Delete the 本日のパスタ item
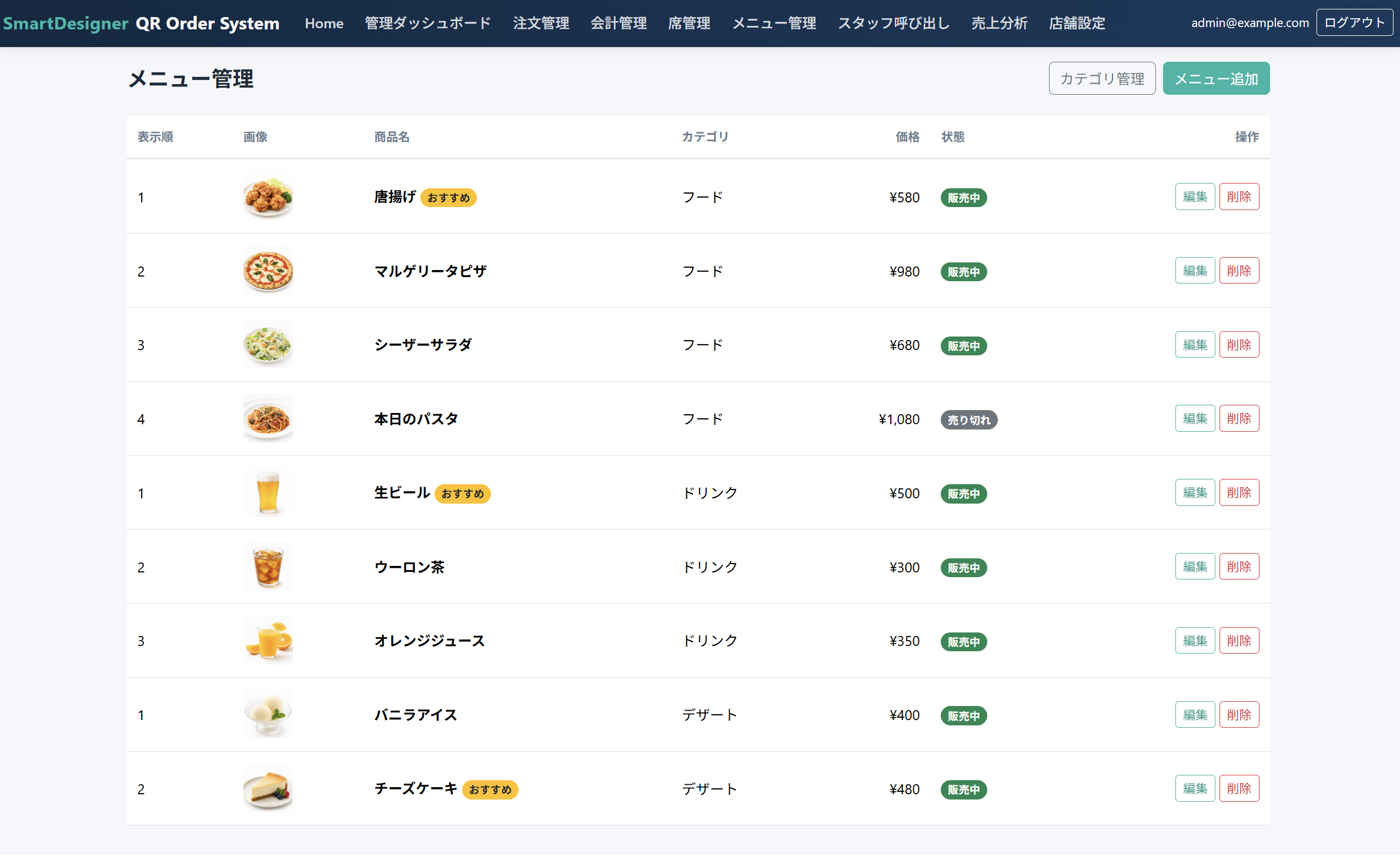The image size is (1400, 856). (1239, 418)
